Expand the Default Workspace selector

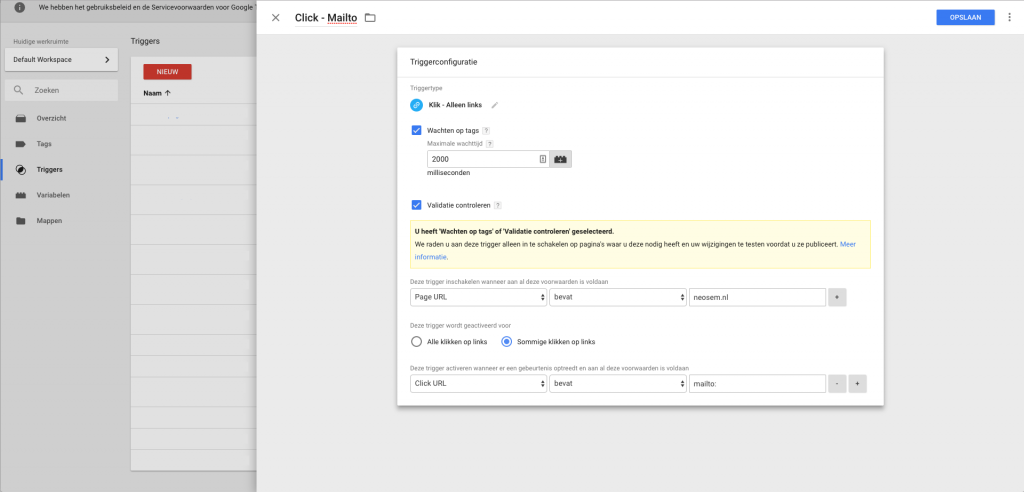pos(61,59)
